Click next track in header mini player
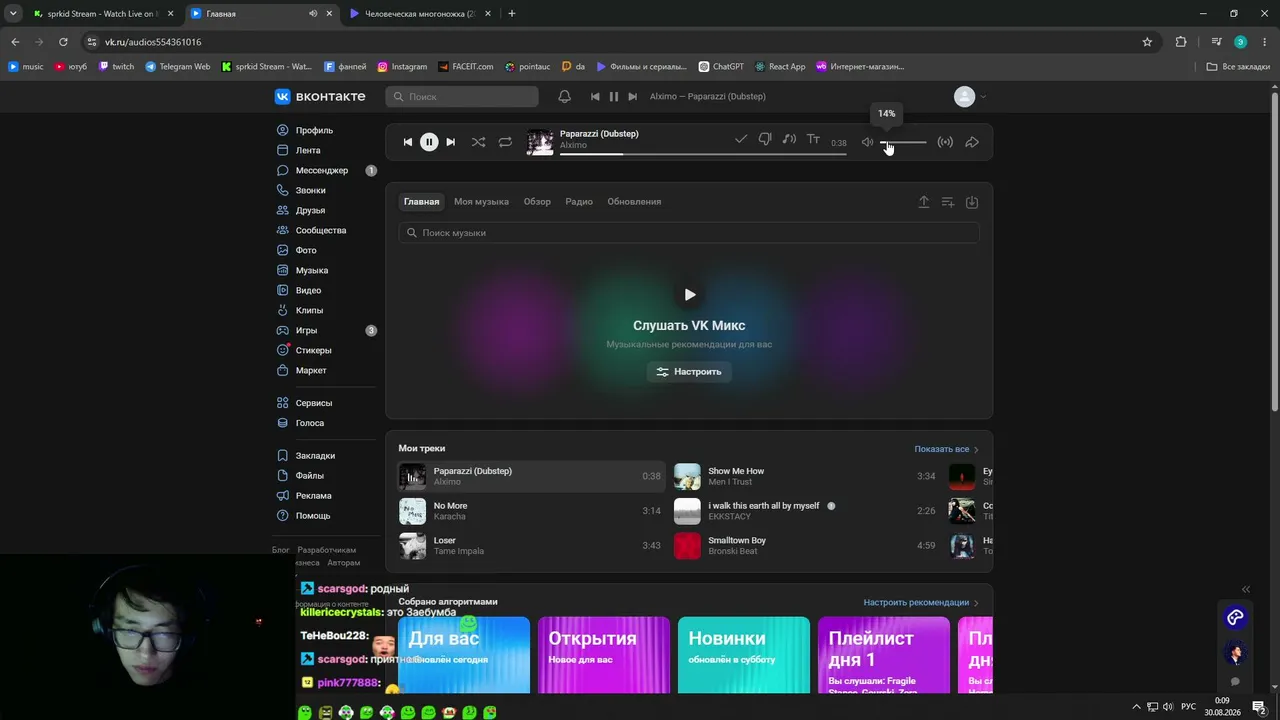 click(632, 96)
